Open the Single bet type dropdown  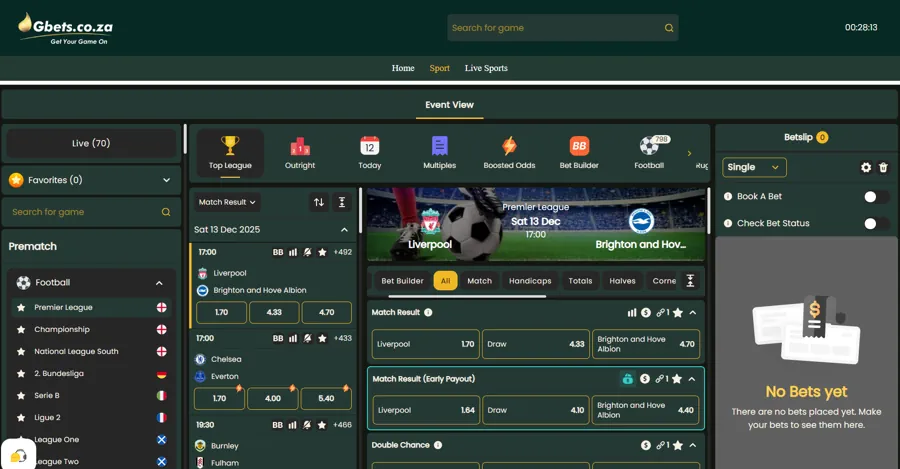(754, 168)
